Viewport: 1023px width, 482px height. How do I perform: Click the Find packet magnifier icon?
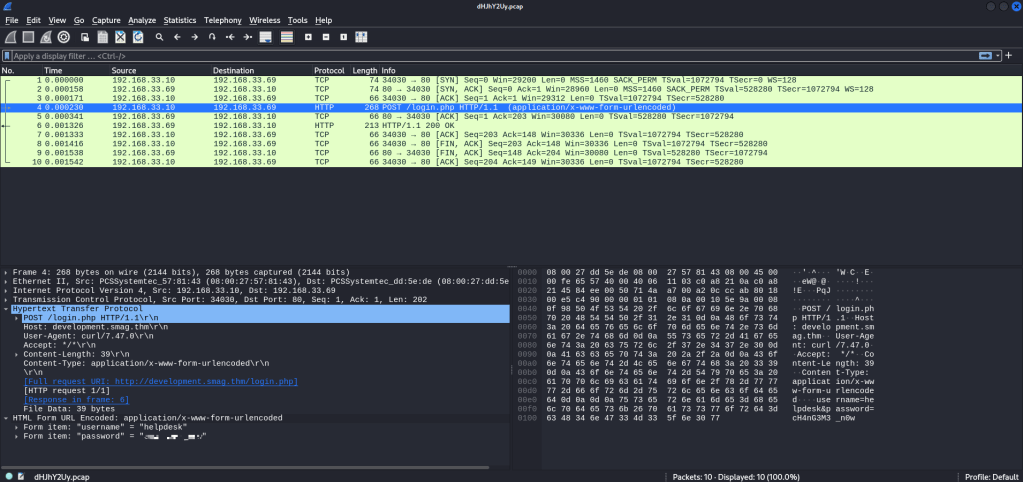(x=159, y=37)
